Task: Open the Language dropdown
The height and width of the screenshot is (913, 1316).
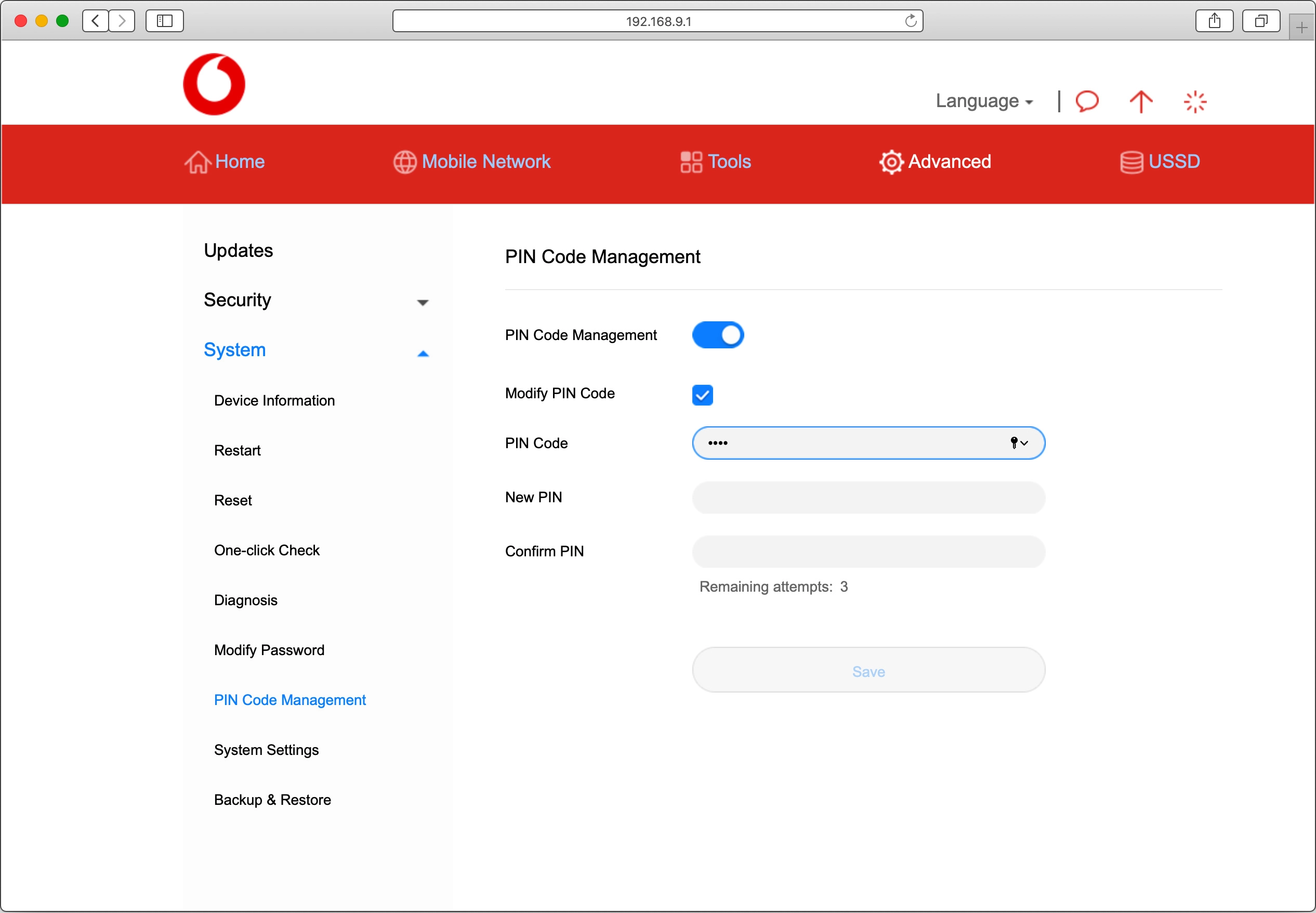Action: (983, 101)
